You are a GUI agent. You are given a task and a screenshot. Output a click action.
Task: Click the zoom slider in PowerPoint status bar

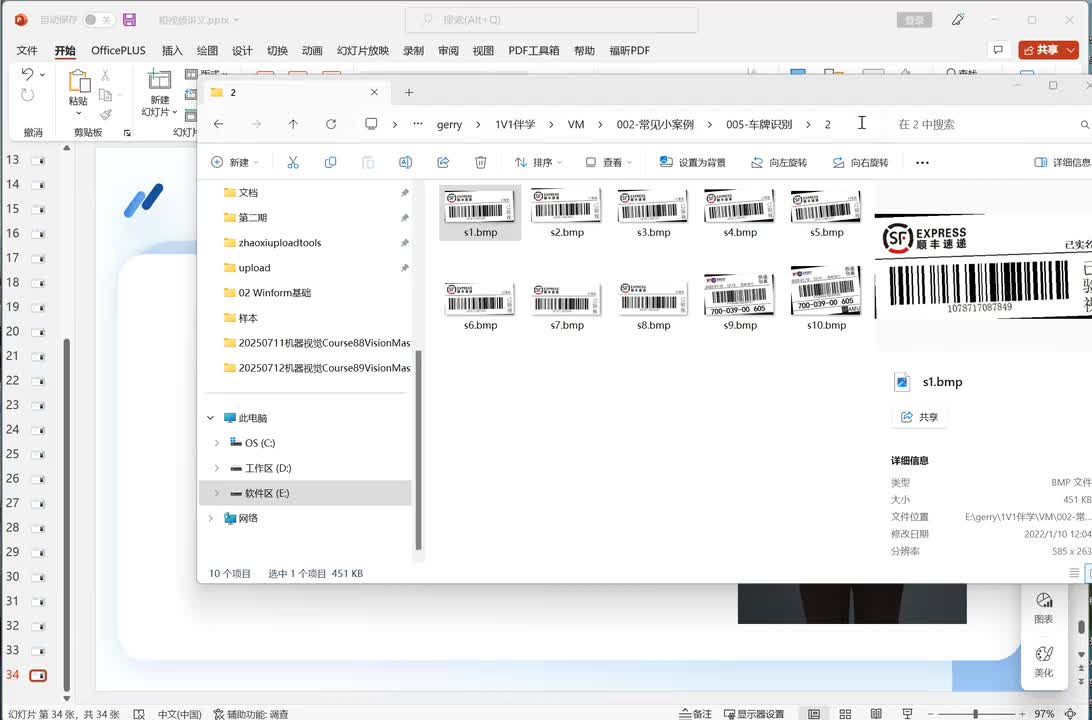[975, 714]
